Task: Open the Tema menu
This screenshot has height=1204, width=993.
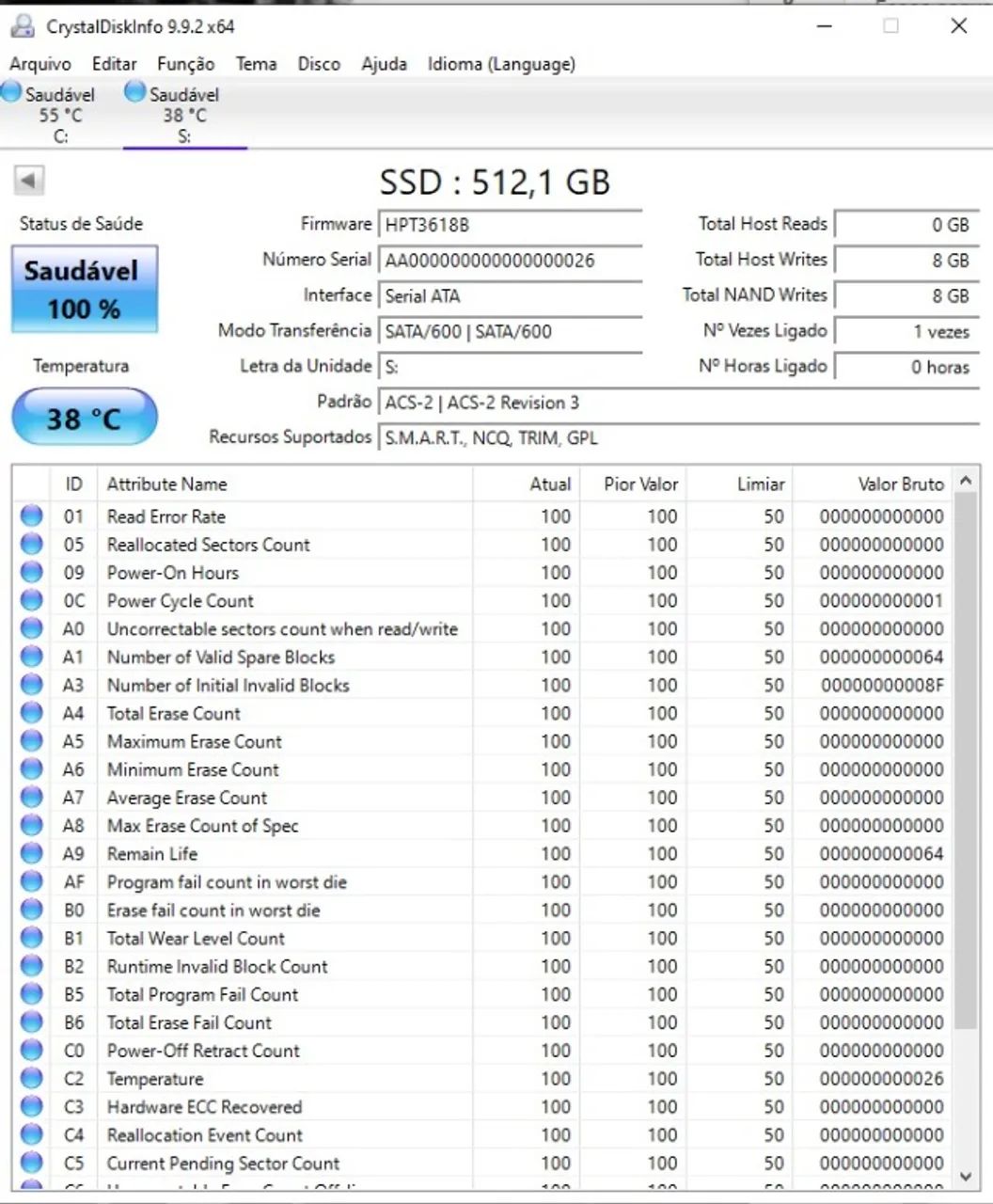Action: 256,64
